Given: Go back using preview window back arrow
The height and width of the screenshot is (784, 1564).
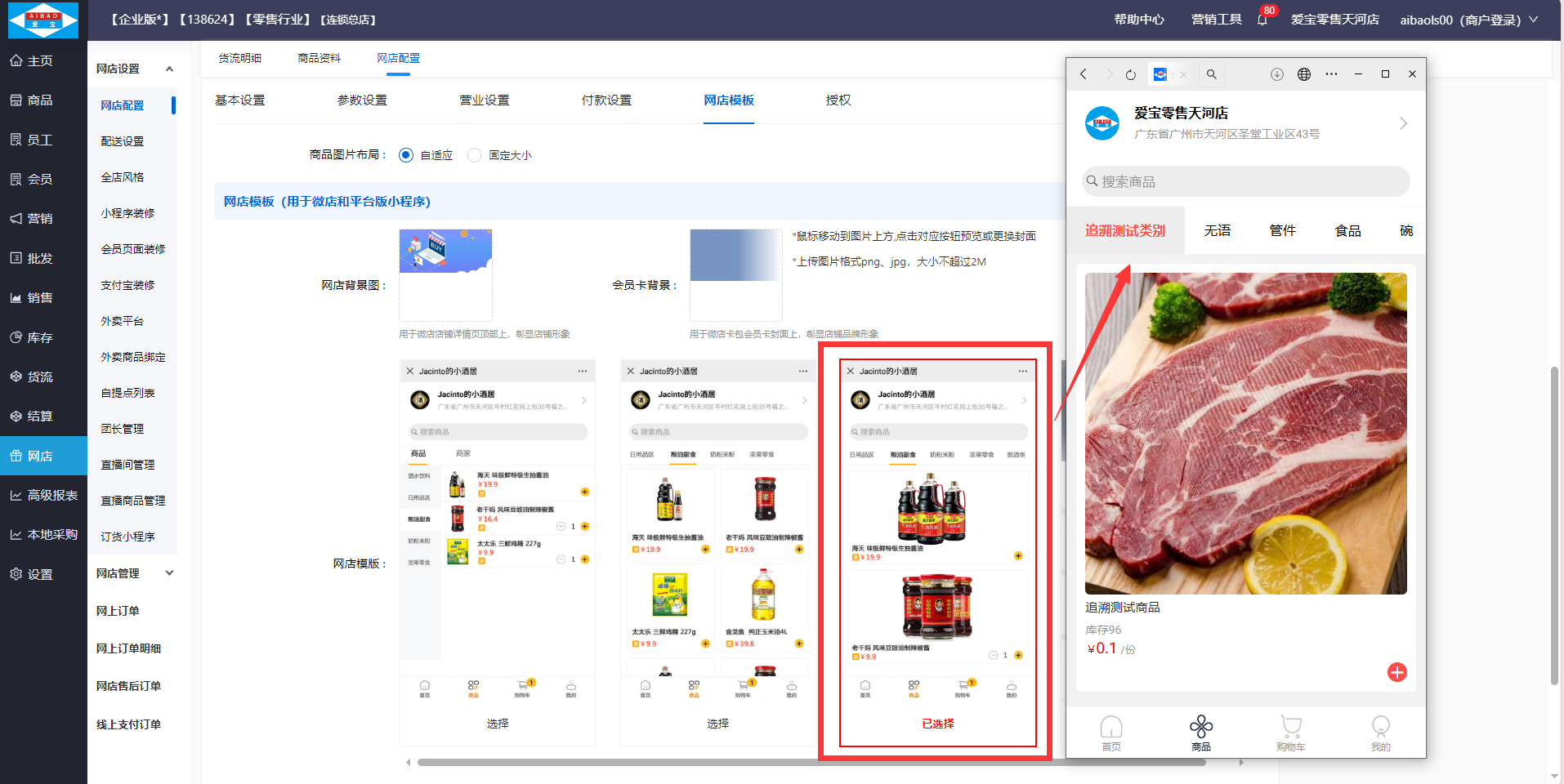Looking at the screenshot, I should point(1084,74).
